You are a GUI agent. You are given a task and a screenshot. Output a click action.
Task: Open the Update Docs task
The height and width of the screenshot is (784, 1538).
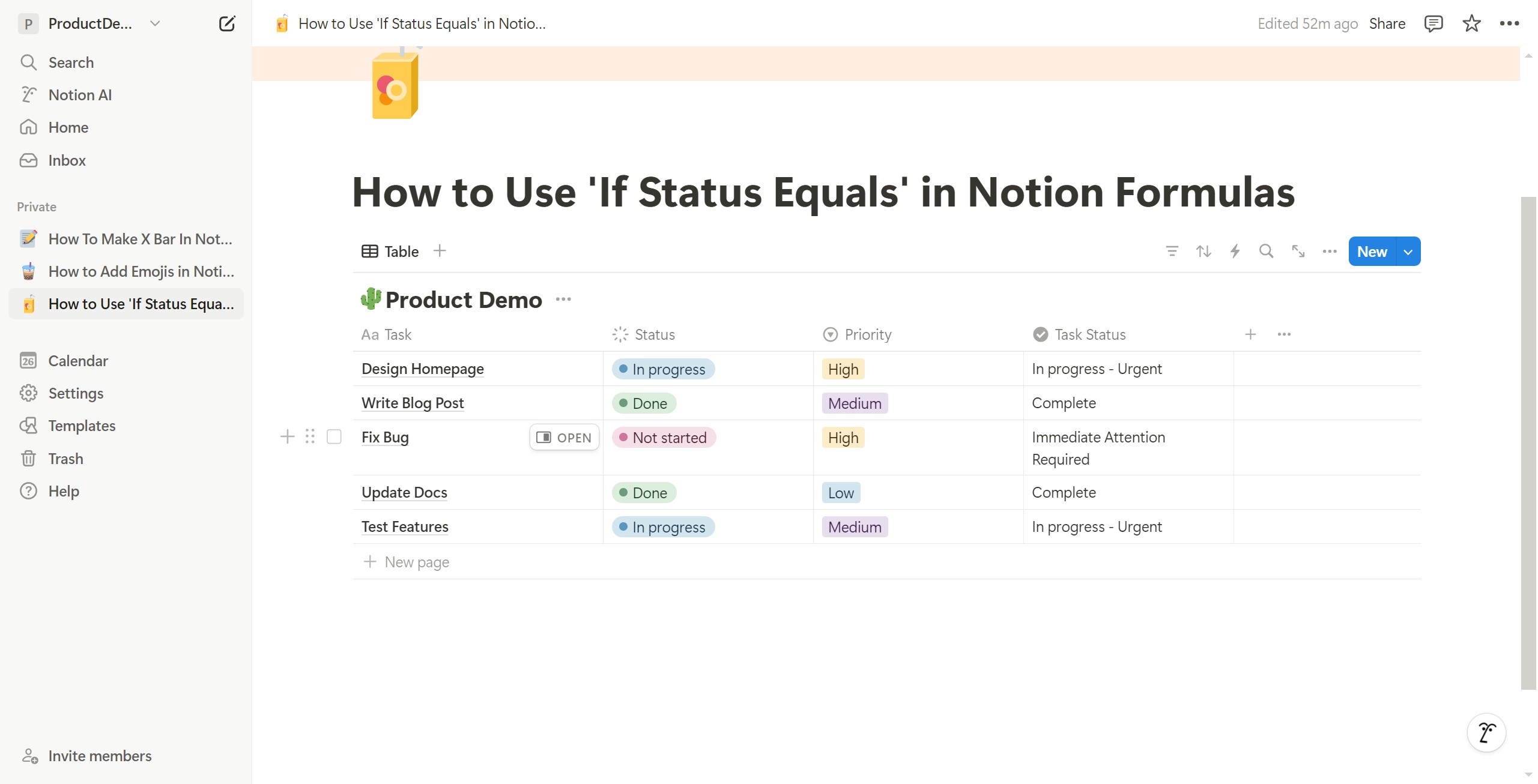(x=404, y=492)
